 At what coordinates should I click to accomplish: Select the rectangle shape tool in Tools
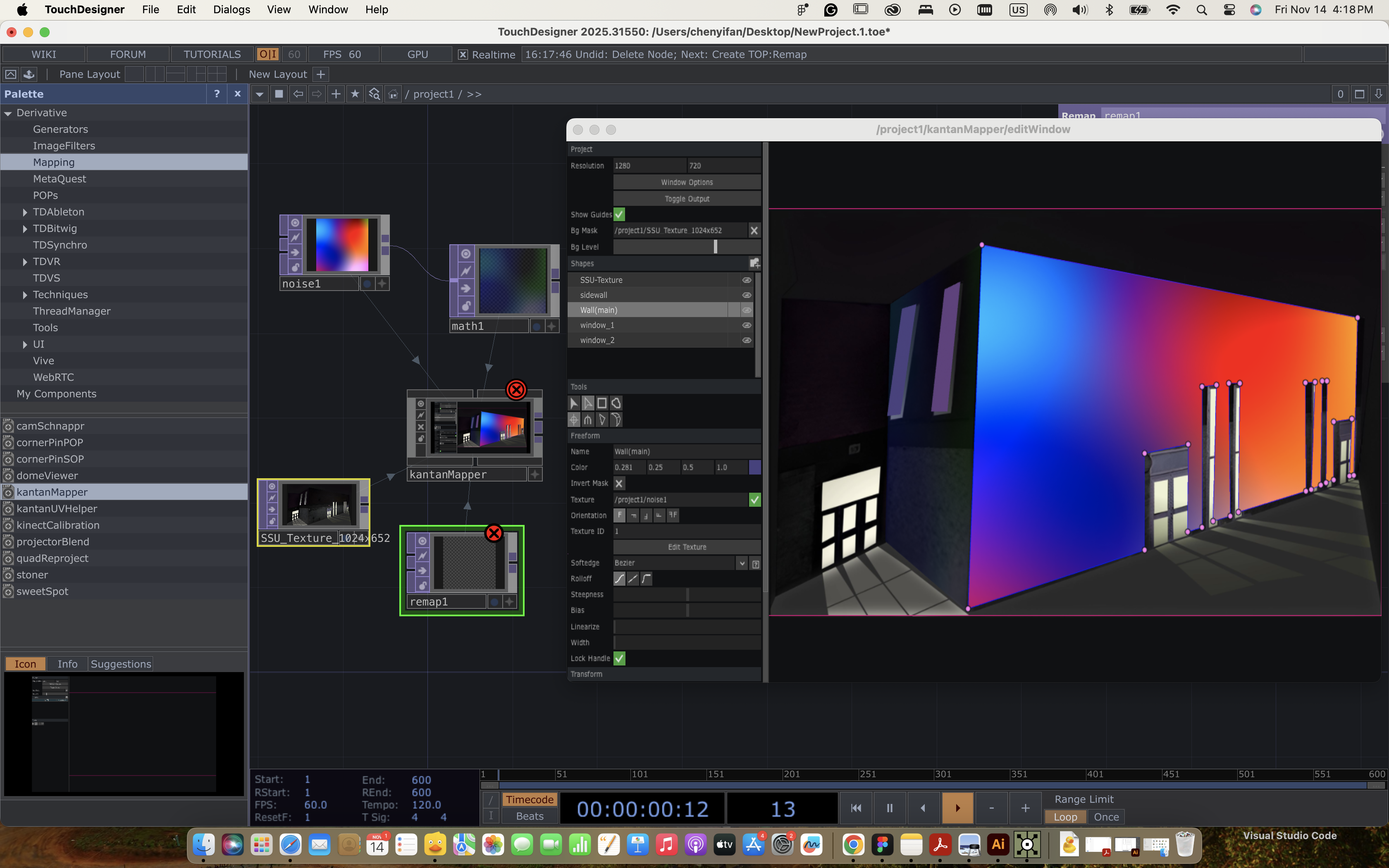pos(601,403)
